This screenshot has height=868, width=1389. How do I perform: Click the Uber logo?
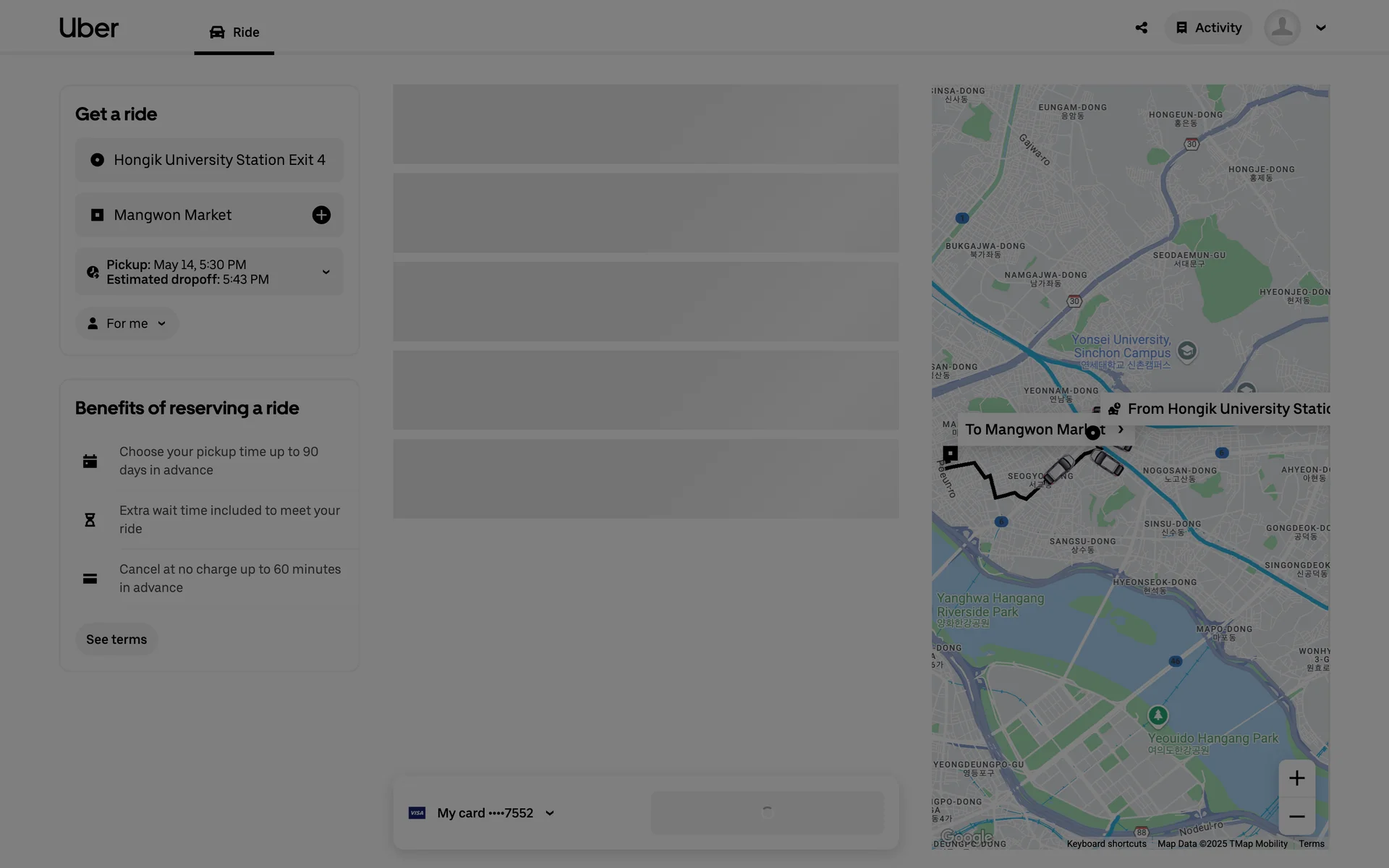pyautogui.click(x=88, y=28)
